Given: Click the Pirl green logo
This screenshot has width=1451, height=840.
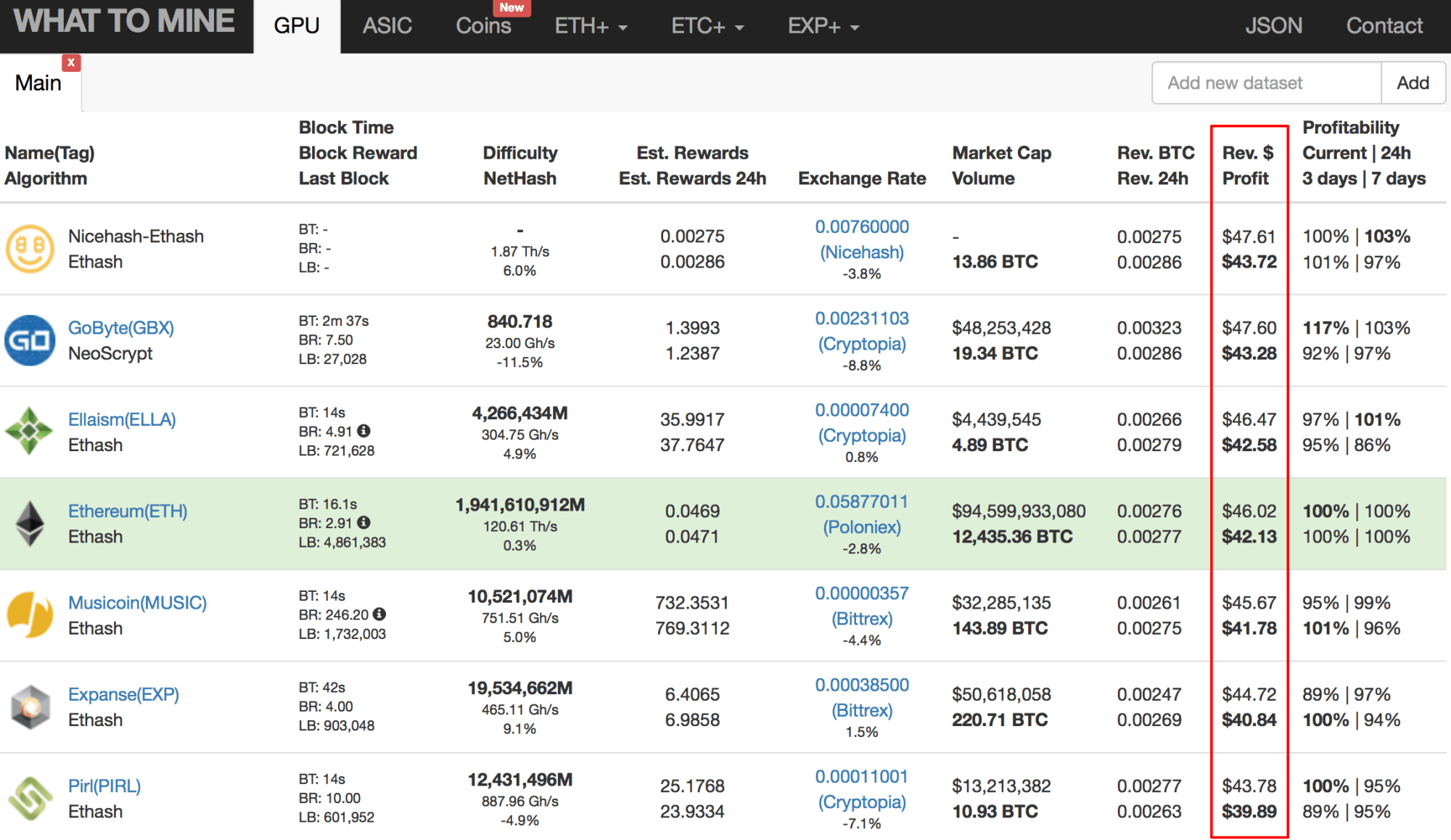Looking at the screenshot, I should pyautogui.click(x=30, y=799).
